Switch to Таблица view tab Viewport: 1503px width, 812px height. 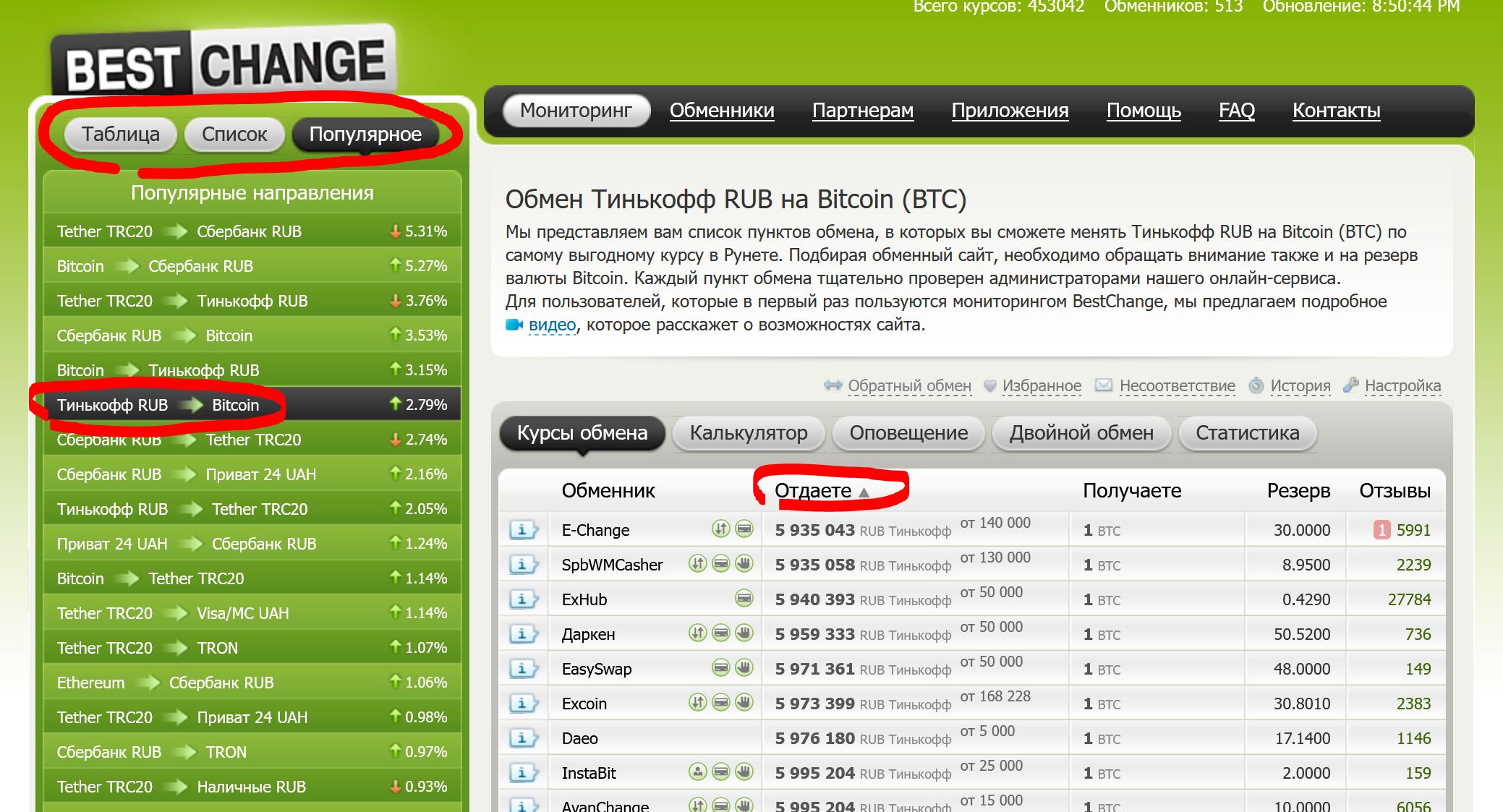click(x=121, y=134)
